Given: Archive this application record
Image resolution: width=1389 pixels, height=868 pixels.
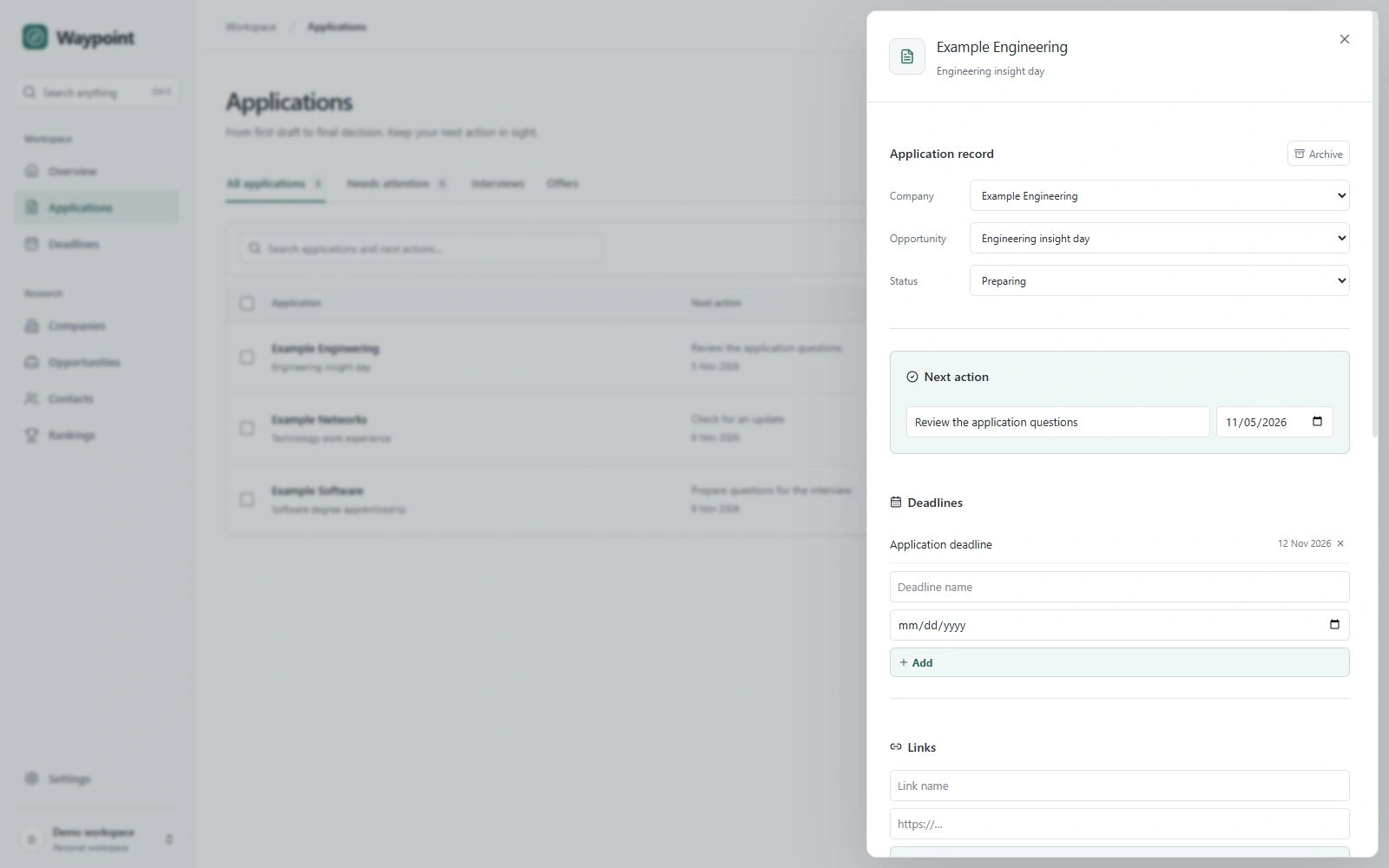Looking at the screenshot, I should (1318, 154).
